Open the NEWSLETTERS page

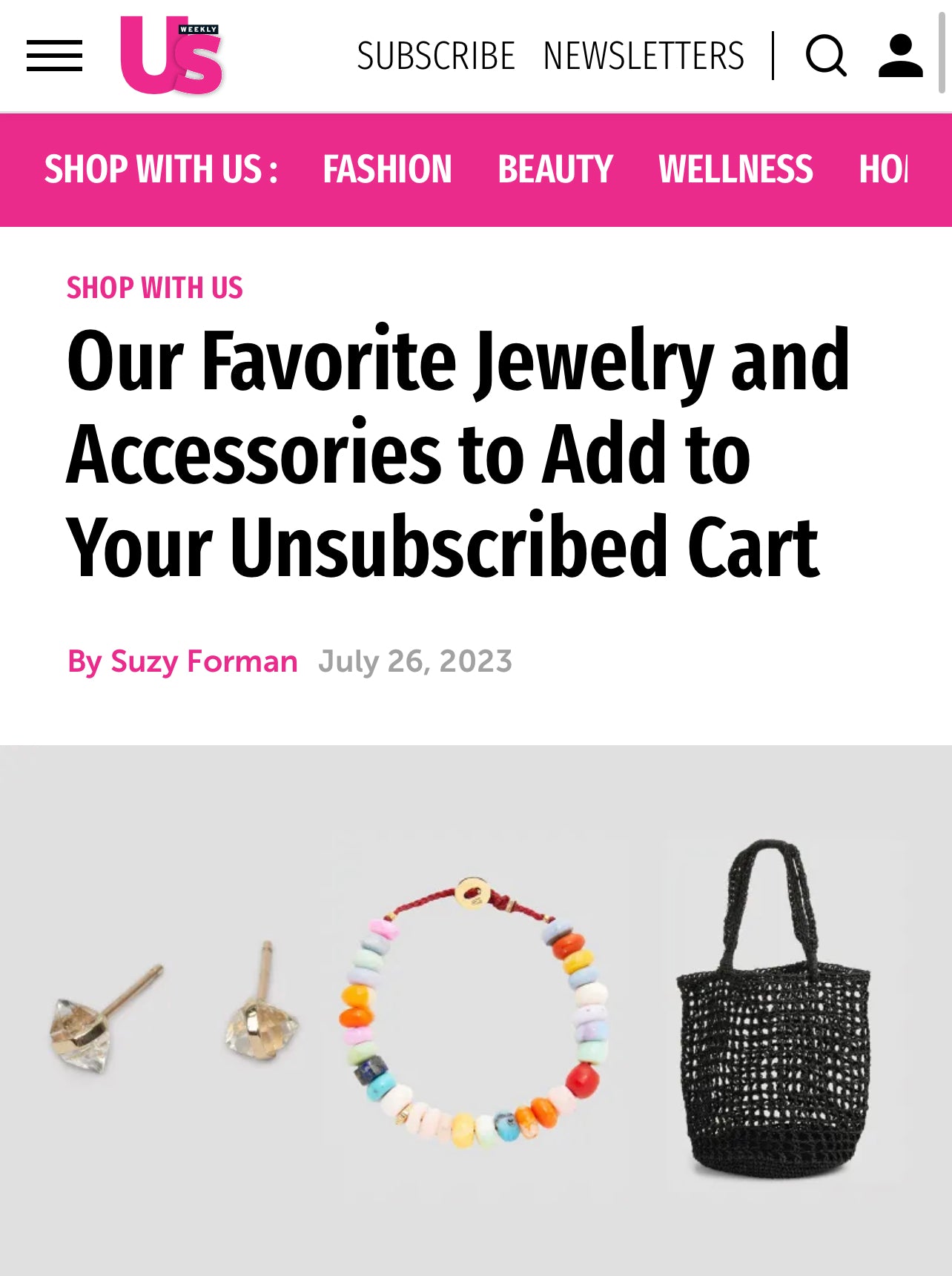coord(642,54)
